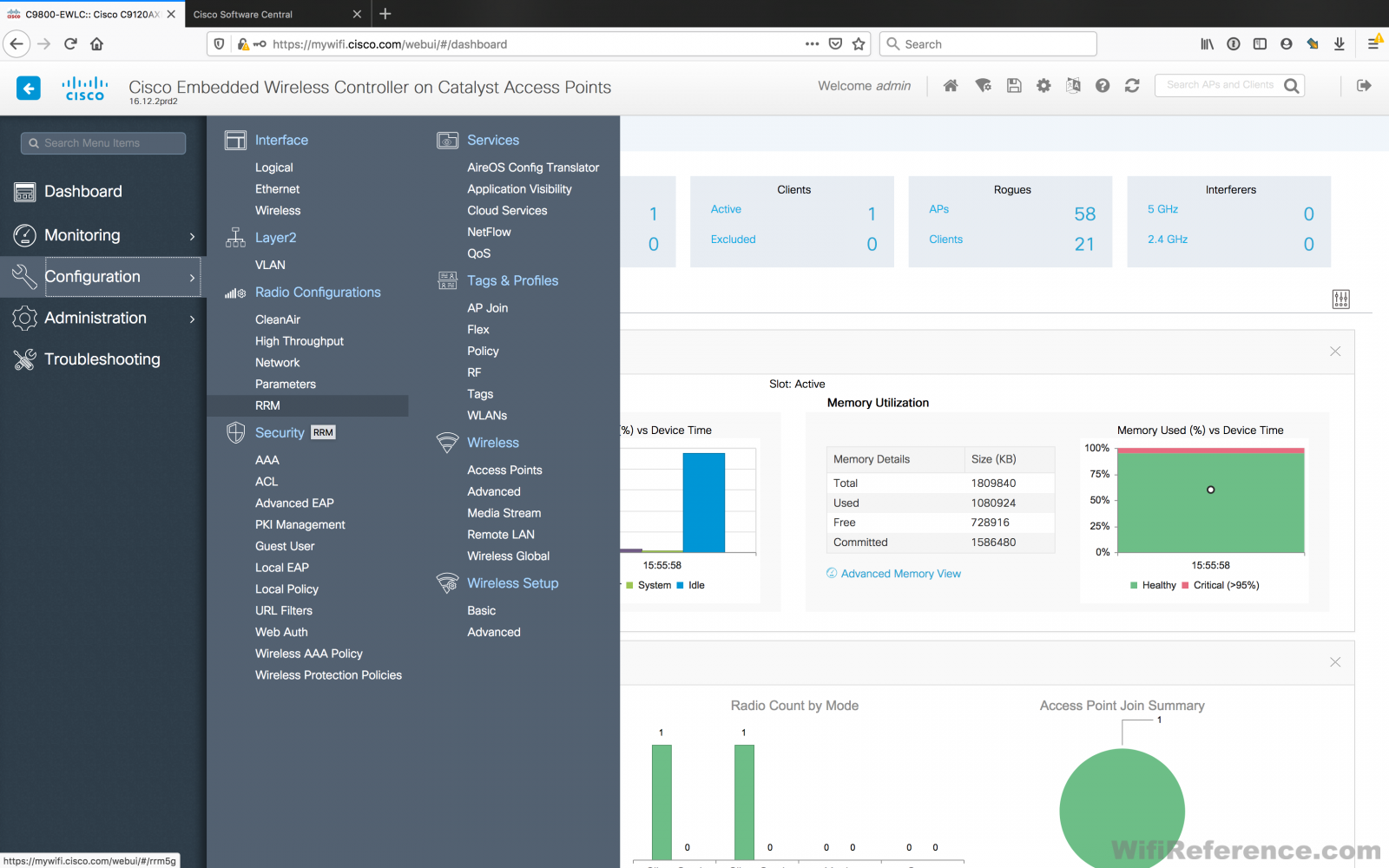Click Search Menu Items field
This screenshot has width=1389, height=868.
point(103,143)
